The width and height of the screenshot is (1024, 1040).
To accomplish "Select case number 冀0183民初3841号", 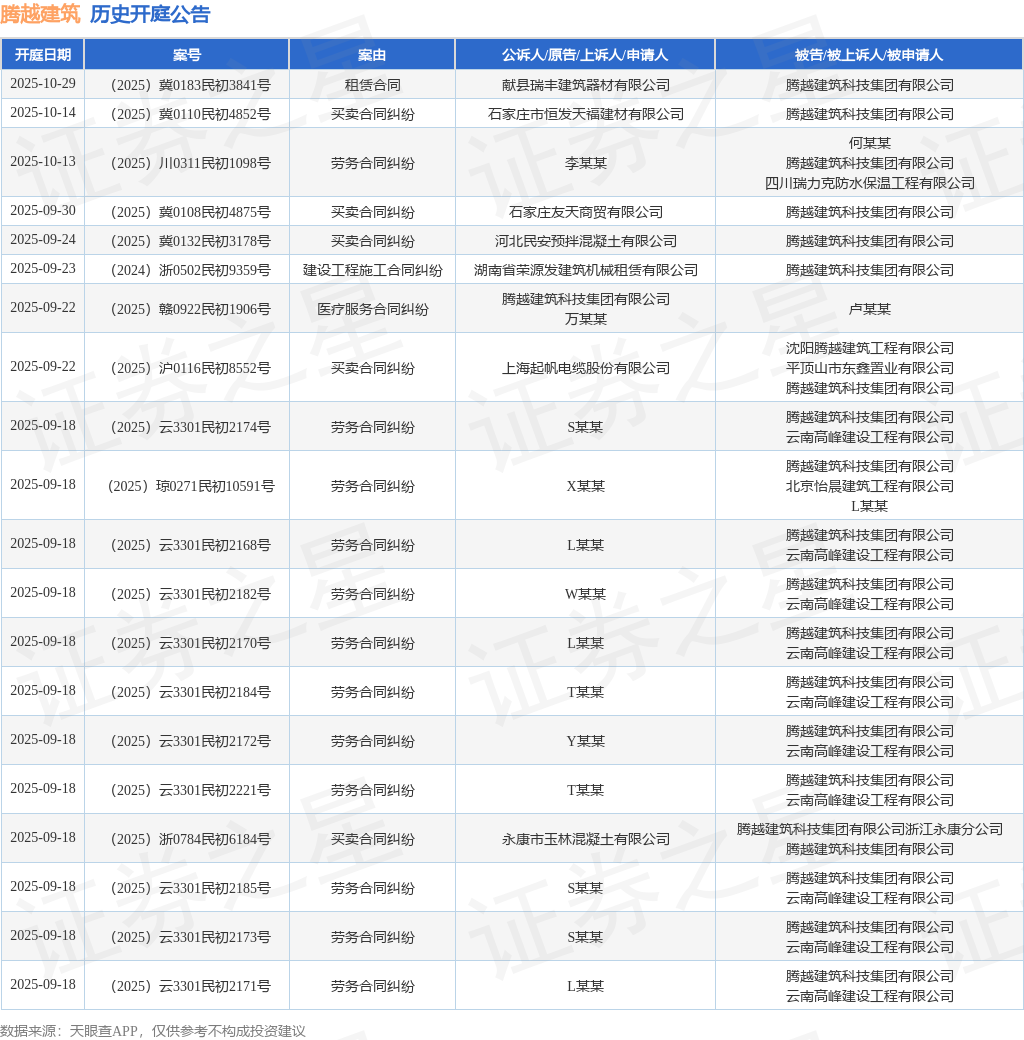I will coord(190,85).
